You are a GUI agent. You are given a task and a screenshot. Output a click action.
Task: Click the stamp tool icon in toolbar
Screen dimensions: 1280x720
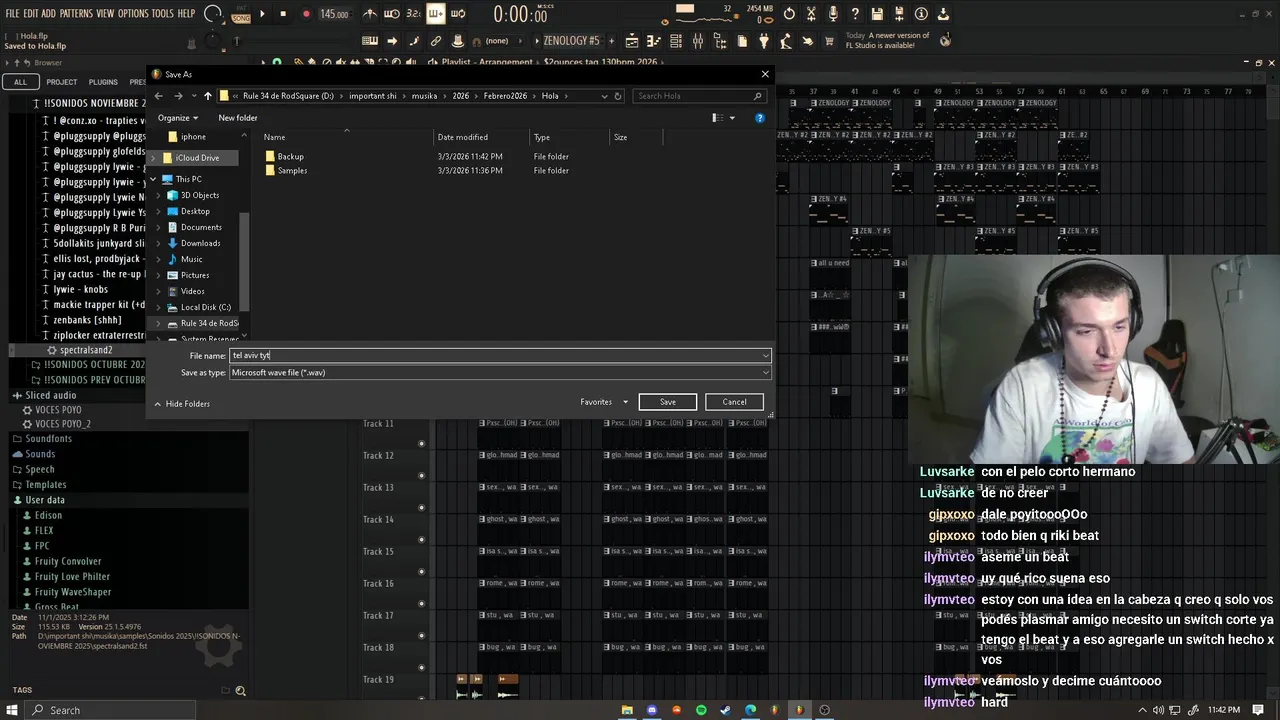(458, 41)
